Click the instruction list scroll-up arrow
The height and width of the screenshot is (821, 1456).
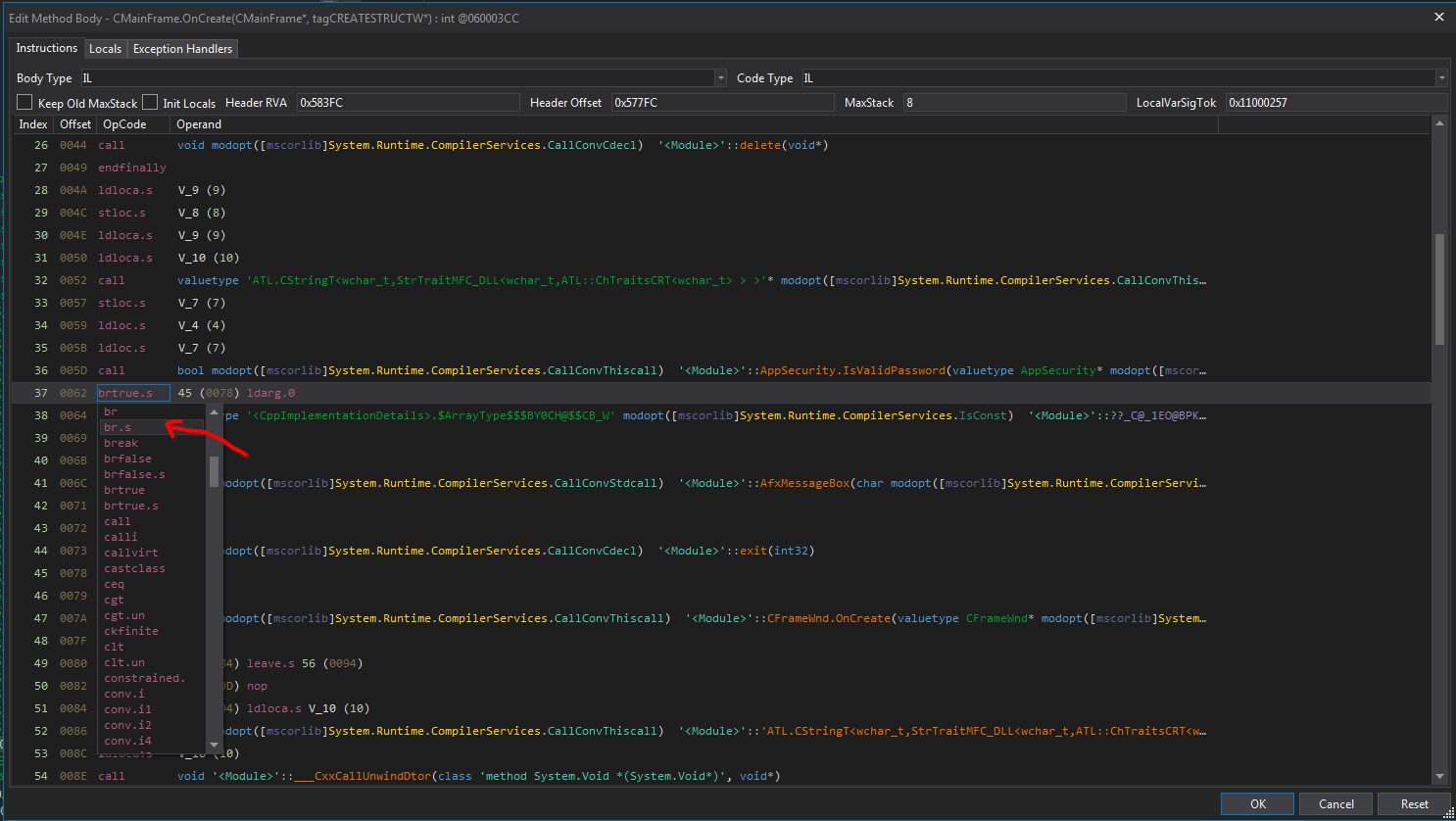1439,123
